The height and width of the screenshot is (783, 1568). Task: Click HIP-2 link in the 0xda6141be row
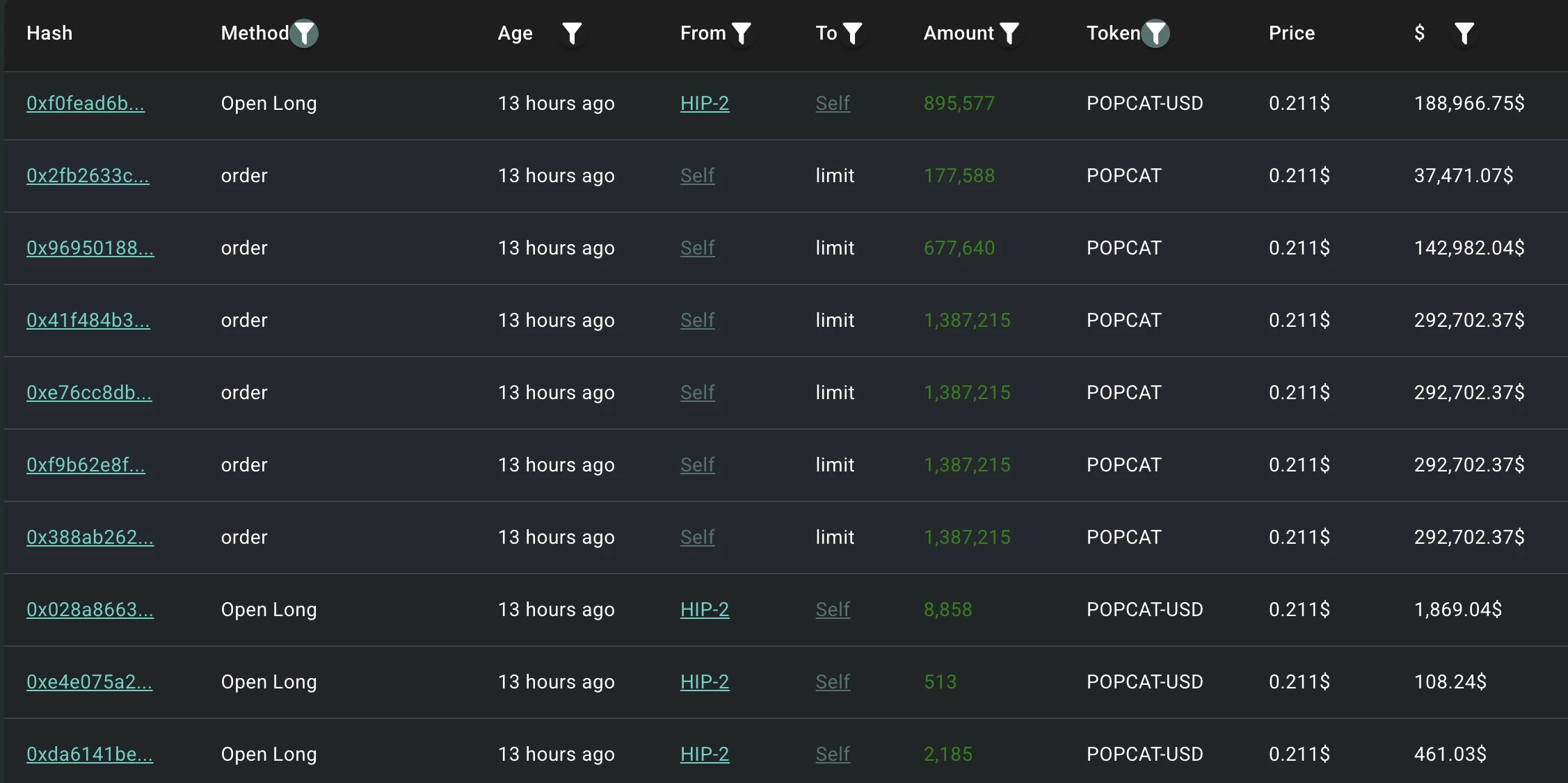pos(705,754)
